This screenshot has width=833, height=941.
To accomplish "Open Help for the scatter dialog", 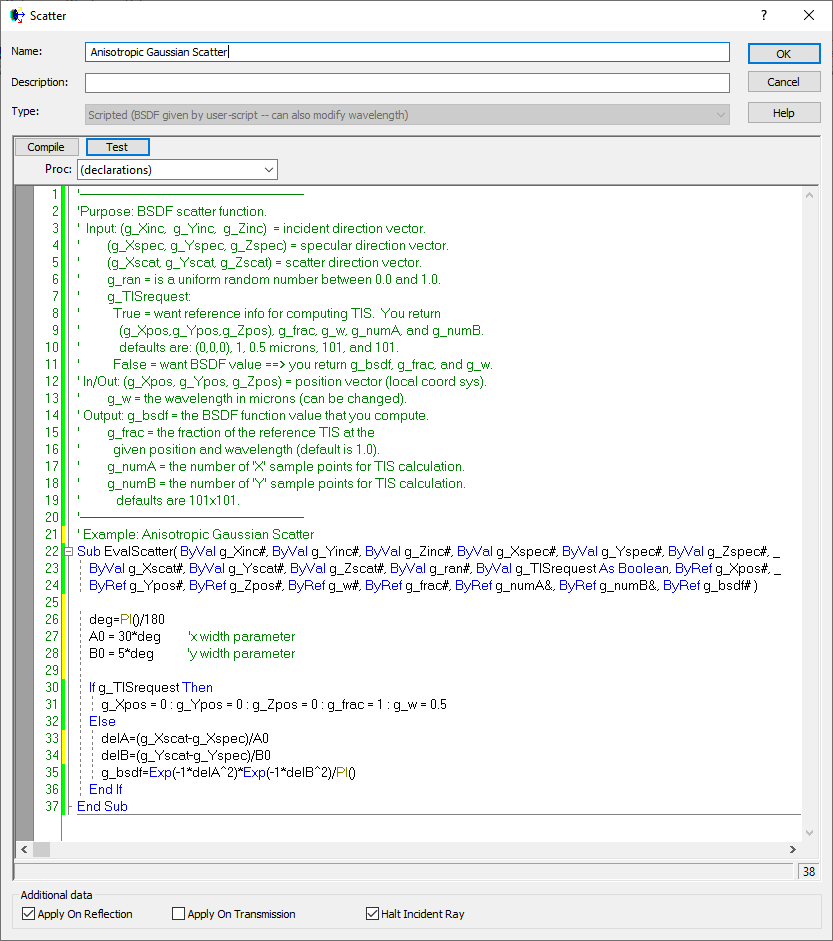I will (784, 114).
